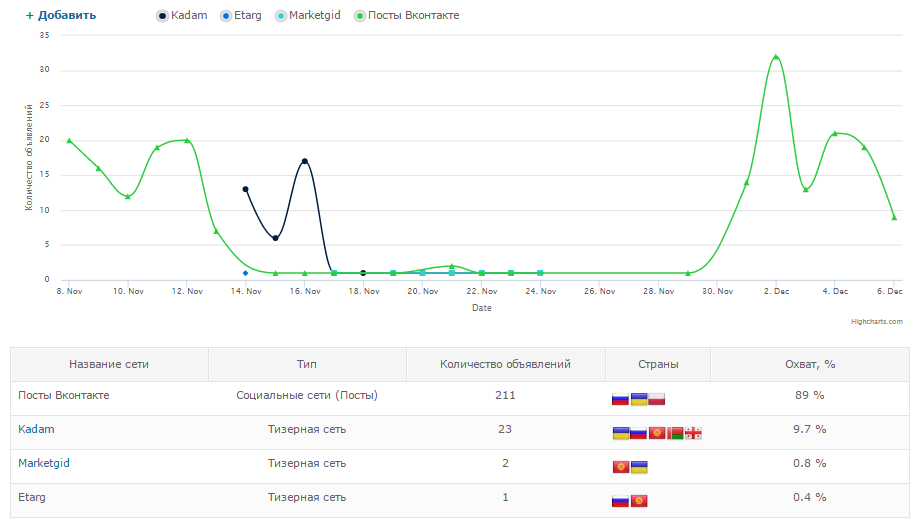Select the 'Охват, %' column header

(x=810, y=364)
